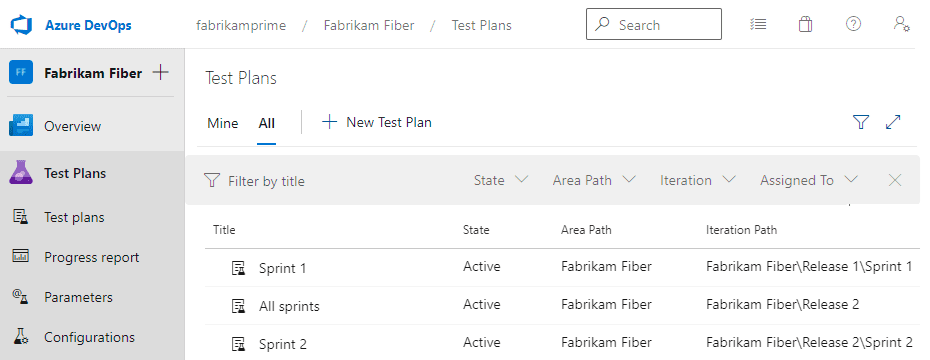
Task: Click the Search box in the header
Action: click(654, 24)
